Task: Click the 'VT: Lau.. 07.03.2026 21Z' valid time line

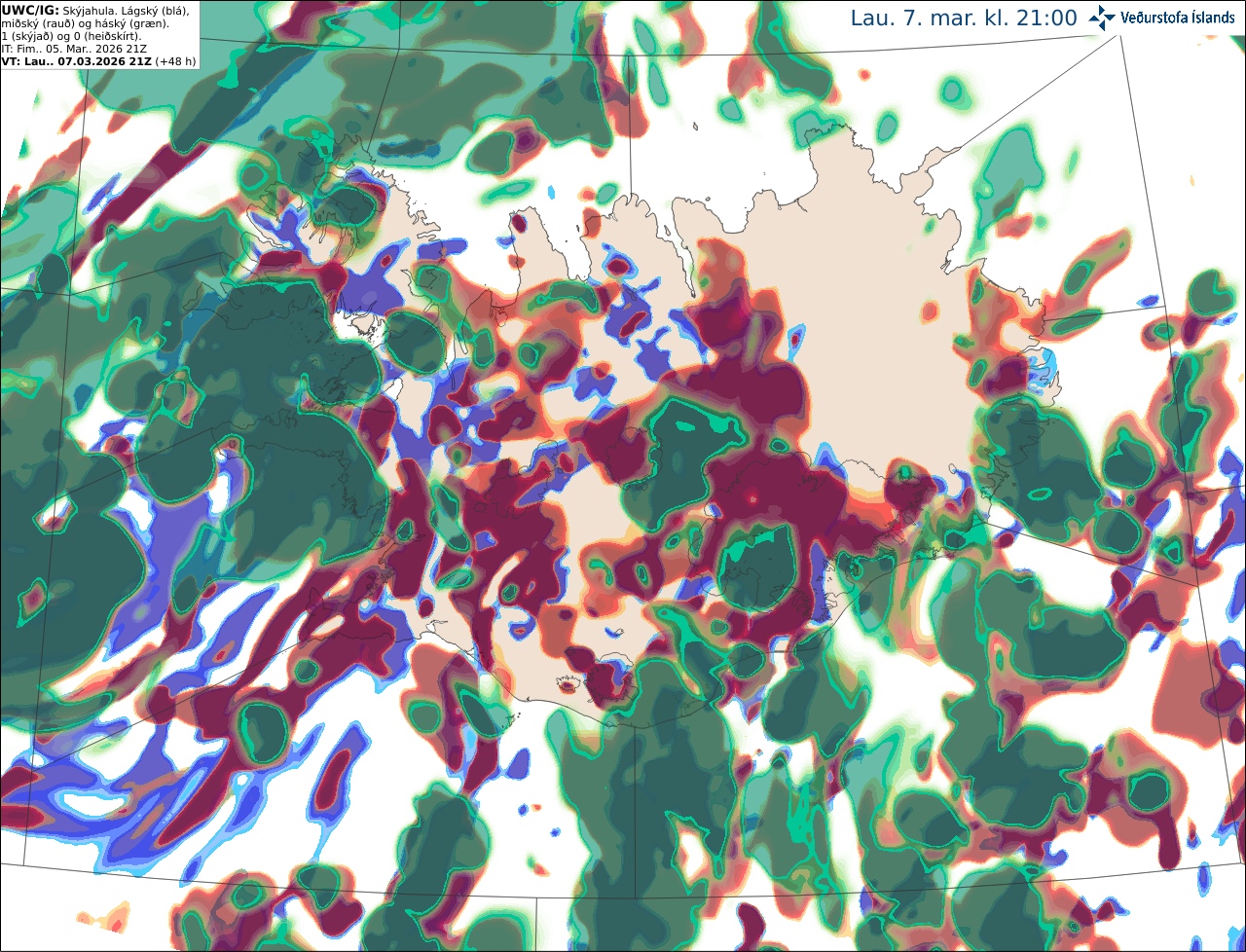Action: [x=76, y=60]
